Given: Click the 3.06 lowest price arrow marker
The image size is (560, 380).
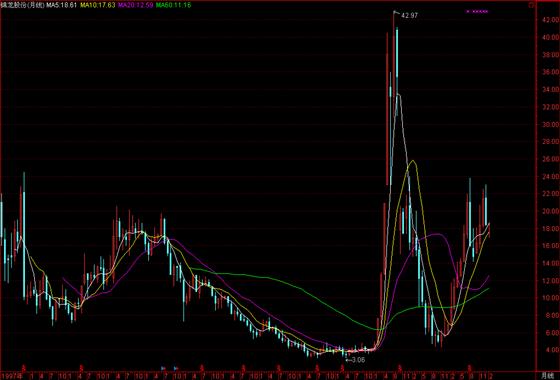Looking at the screenshot, I should pyautogui.click(x=355, y=360).
